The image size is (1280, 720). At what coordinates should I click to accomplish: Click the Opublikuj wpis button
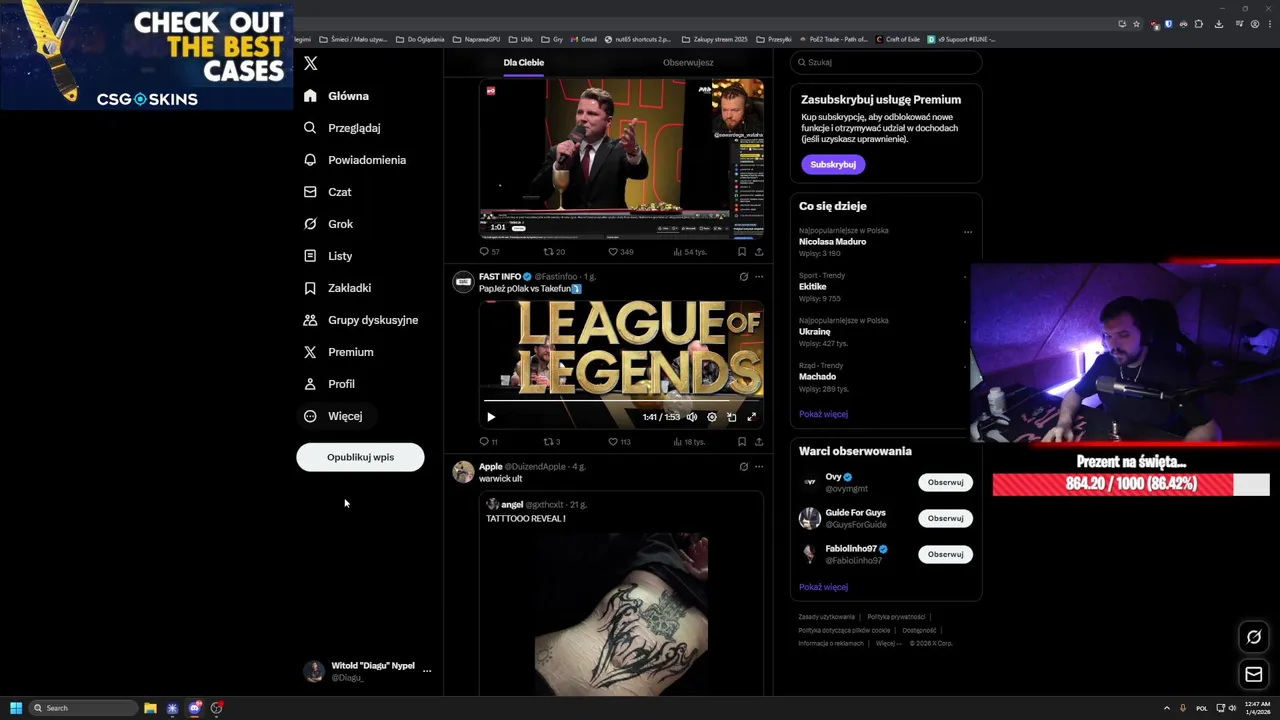pos(360,457)
